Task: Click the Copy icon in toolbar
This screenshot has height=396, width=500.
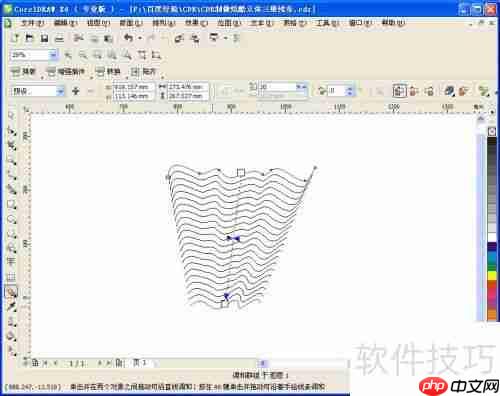Action: [94, 39]
